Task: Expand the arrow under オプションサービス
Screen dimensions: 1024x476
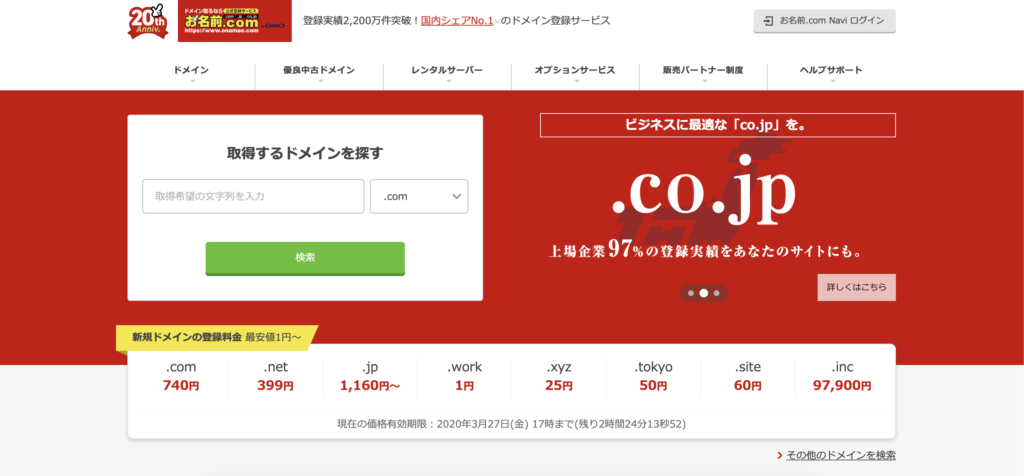Action: [576, 82]
